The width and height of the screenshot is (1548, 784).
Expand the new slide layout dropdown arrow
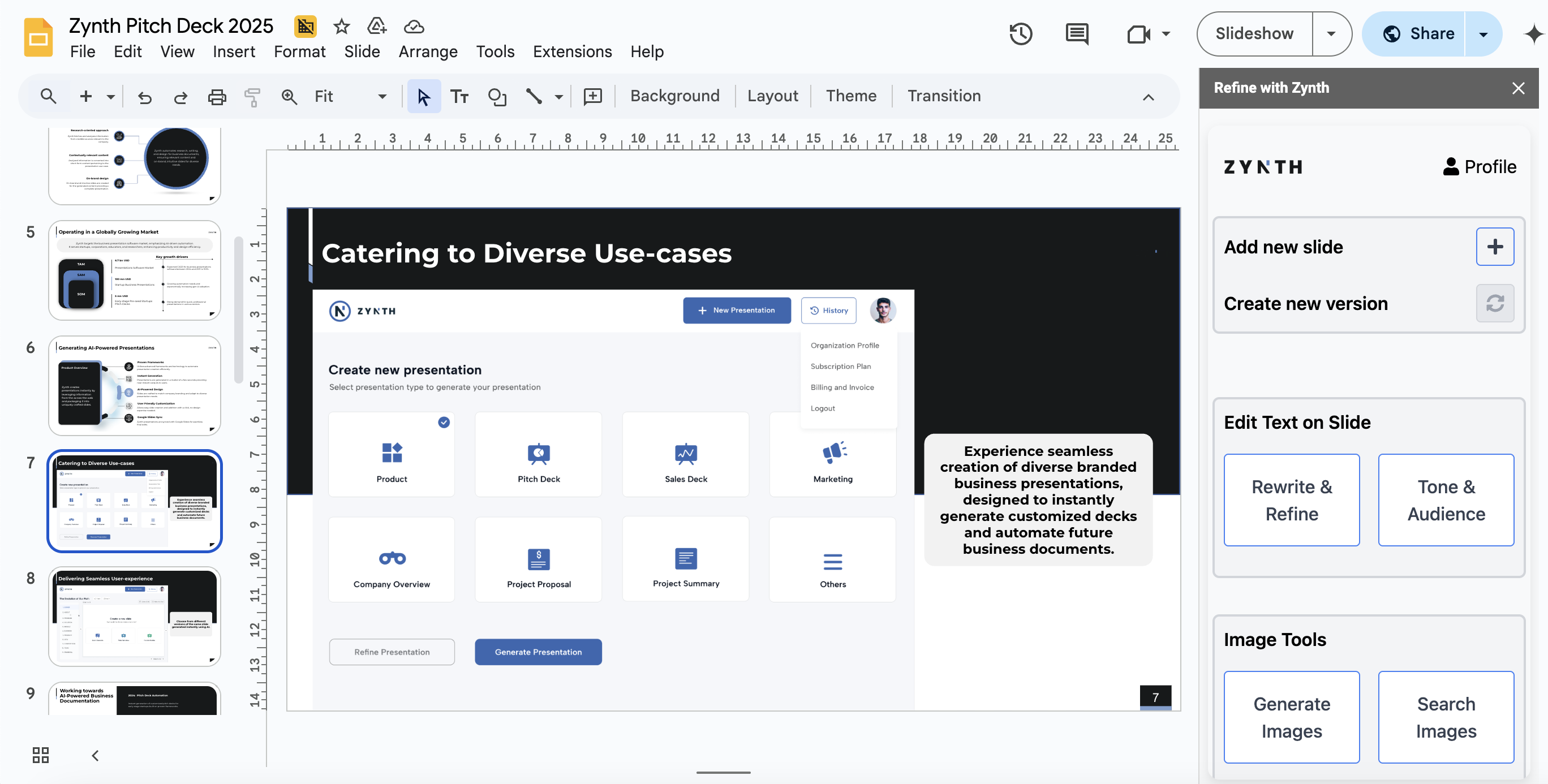click(110, 97)
